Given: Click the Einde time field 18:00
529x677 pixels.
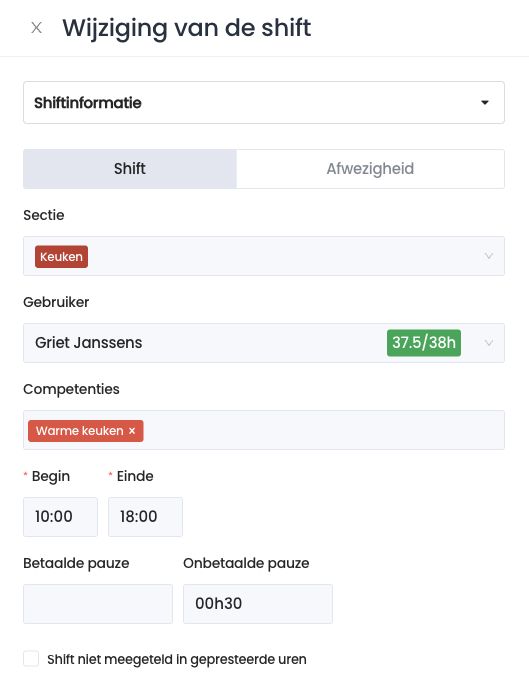Looking at the screenshot, I should [146, 517].
